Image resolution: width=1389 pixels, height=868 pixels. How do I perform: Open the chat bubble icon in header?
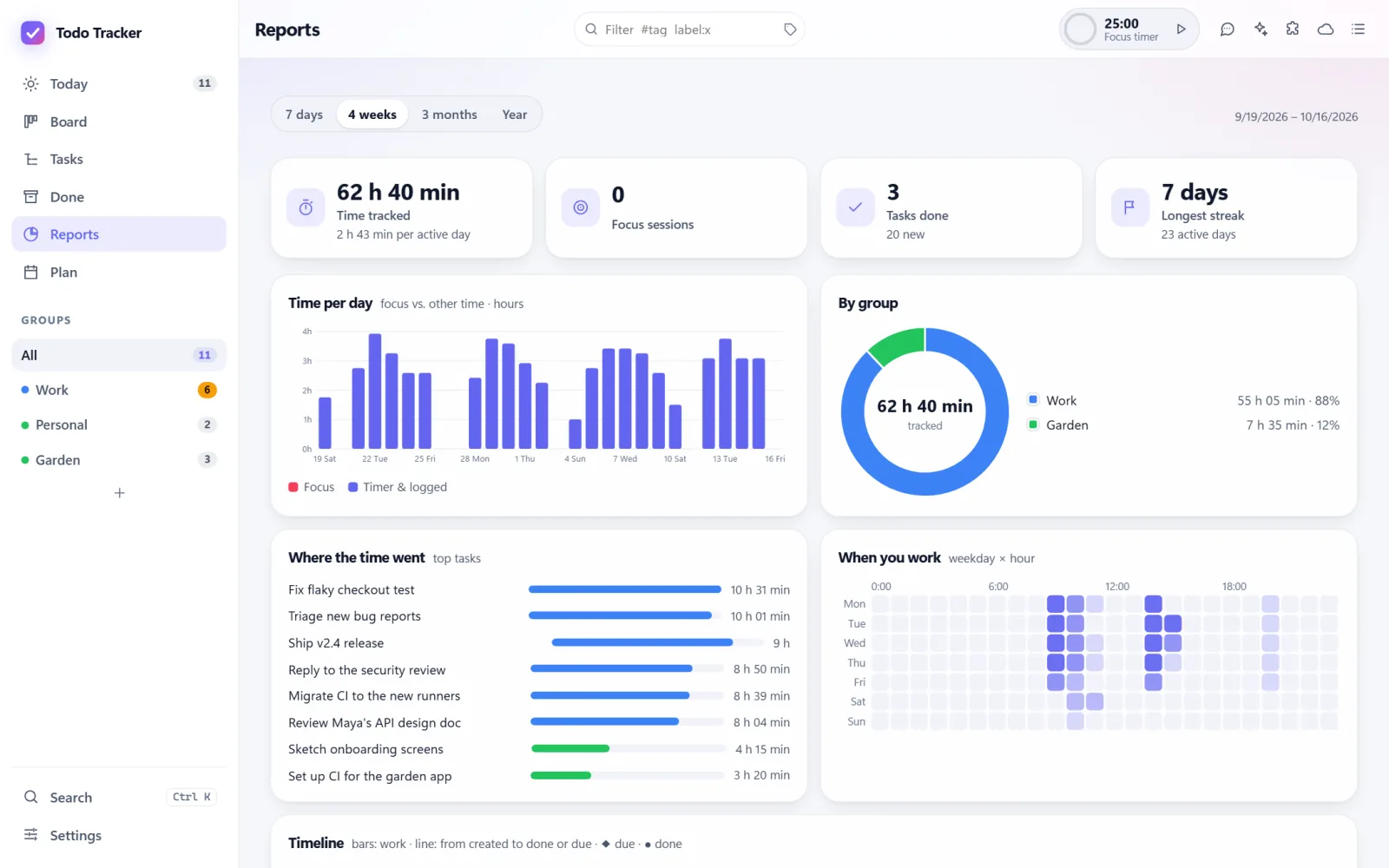(1227, 30)
